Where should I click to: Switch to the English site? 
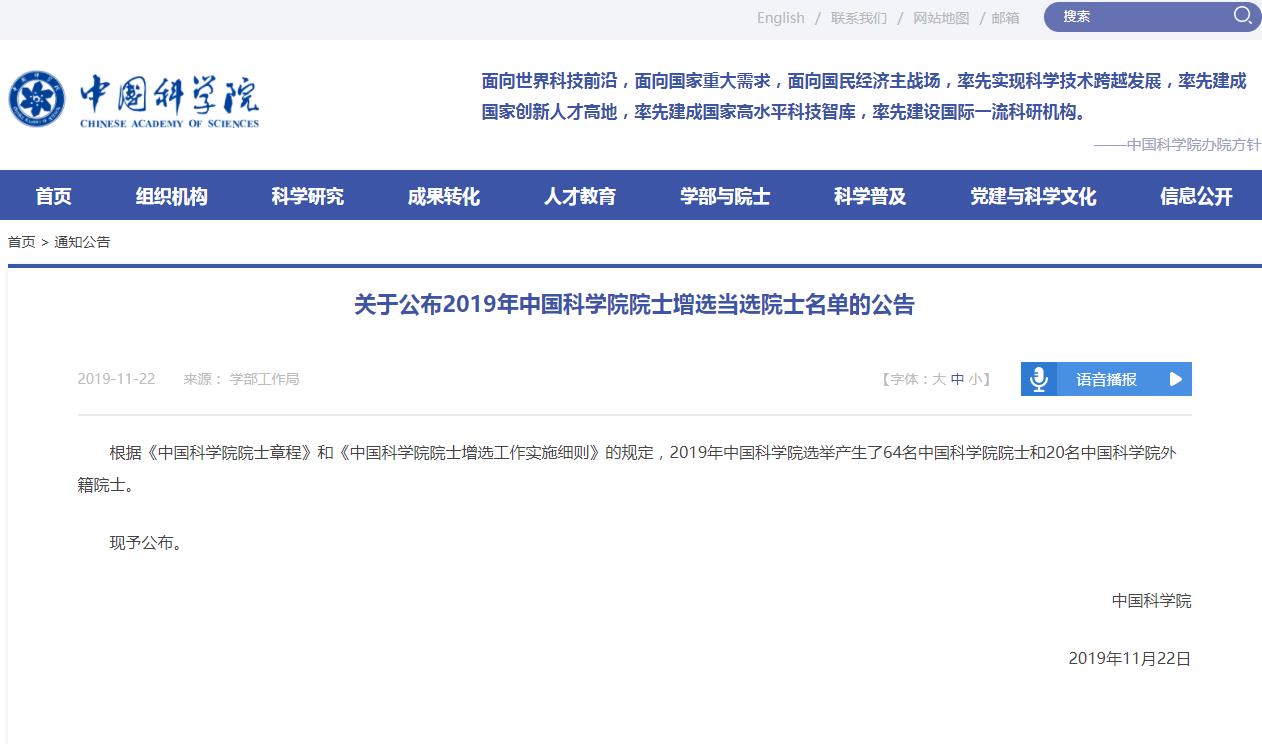click(780, 18)
